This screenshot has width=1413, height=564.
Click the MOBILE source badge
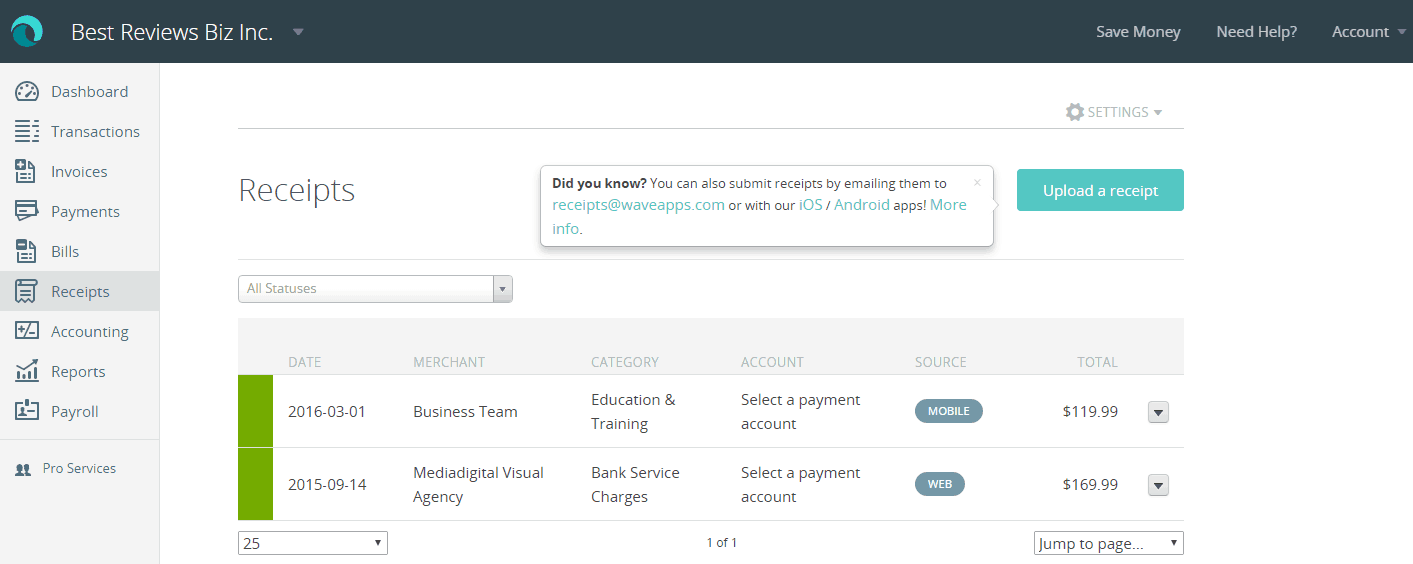coord(949,411)
